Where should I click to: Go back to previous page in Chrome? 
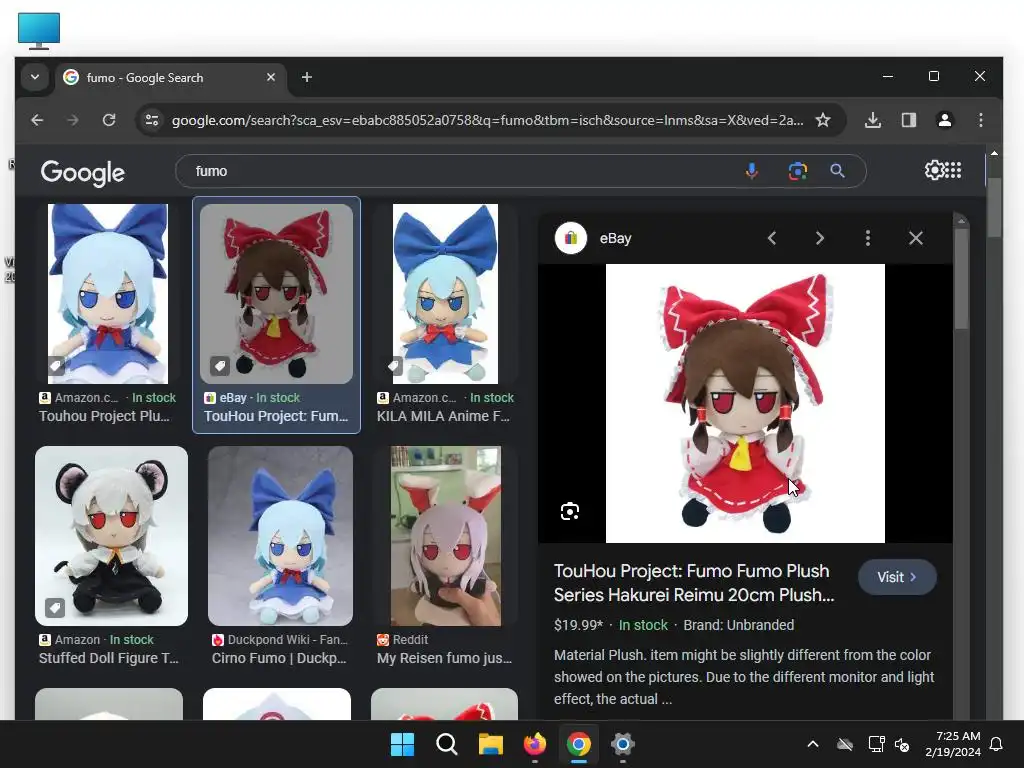coord(37,120)
